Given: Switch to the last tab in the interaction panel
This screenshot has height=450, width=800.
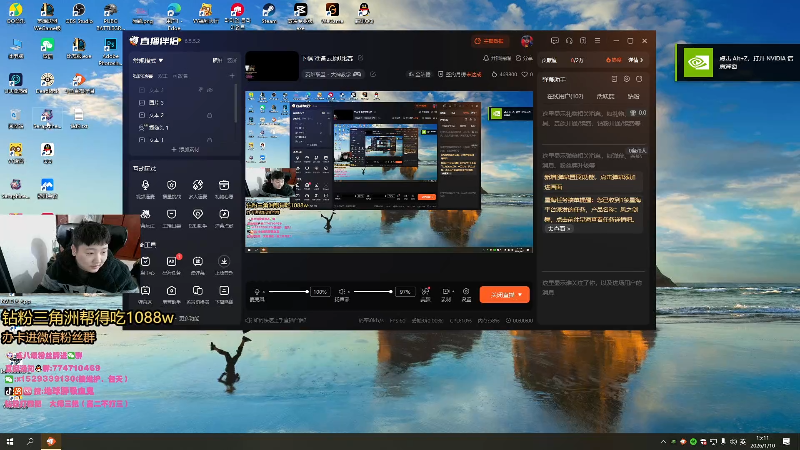Looking at the screenshot, I should click(x=633, y=96).
